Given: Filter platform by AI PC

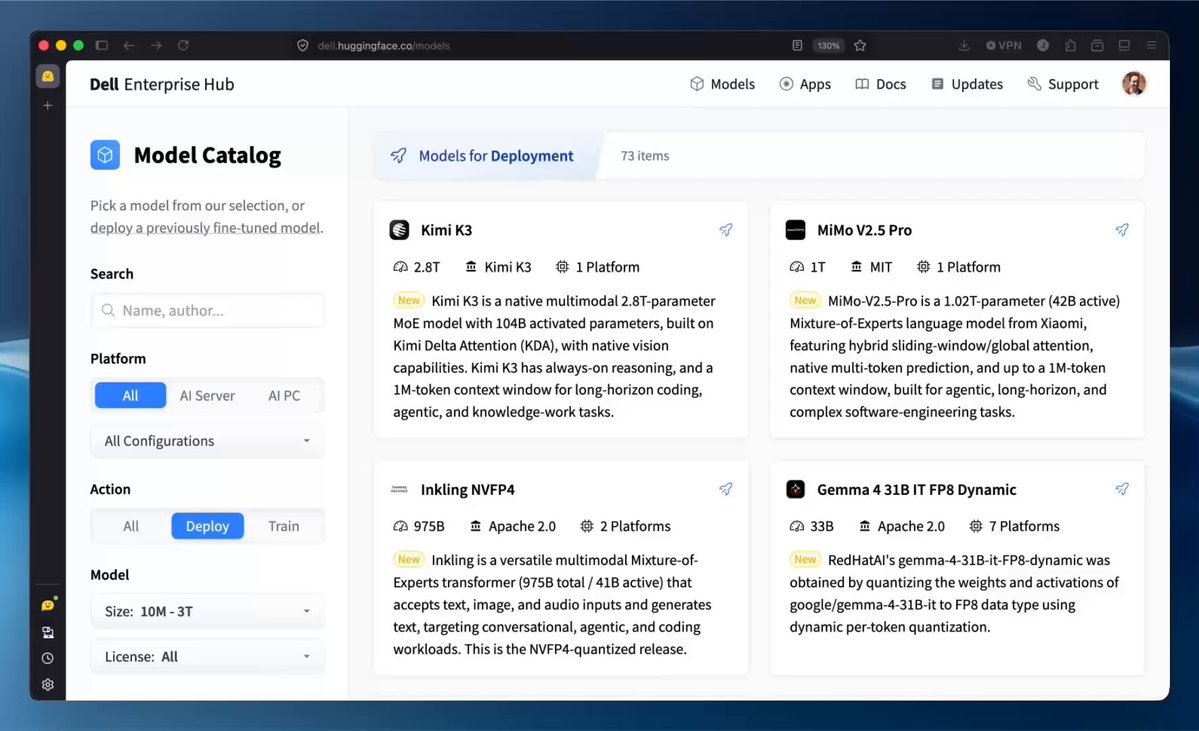Looking at the screenshot, I should pos(284,395).
